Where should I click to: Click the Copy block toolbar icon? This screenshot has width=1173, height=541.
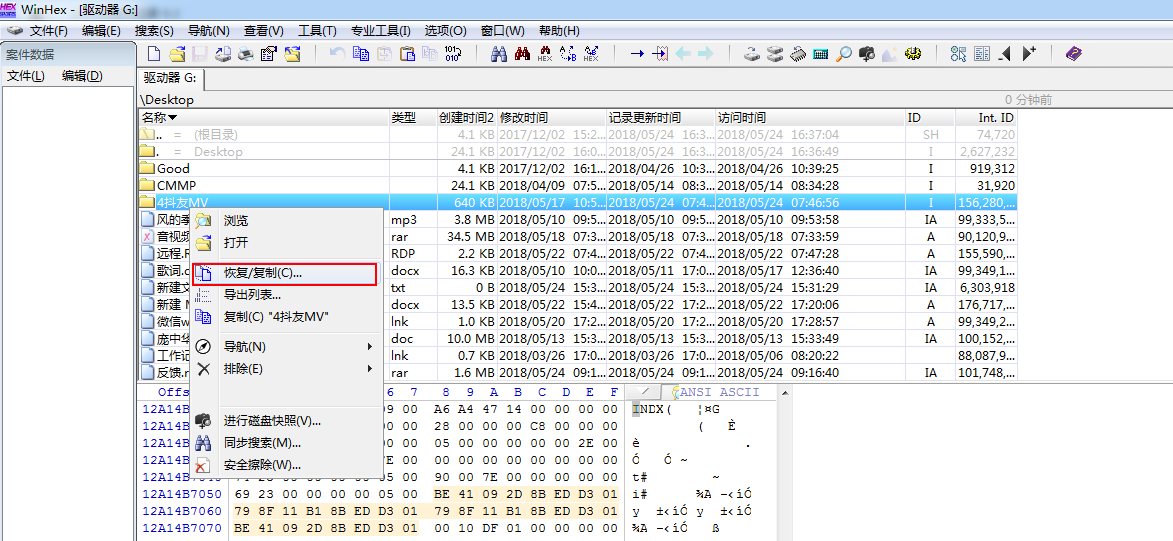coord(361,54)
